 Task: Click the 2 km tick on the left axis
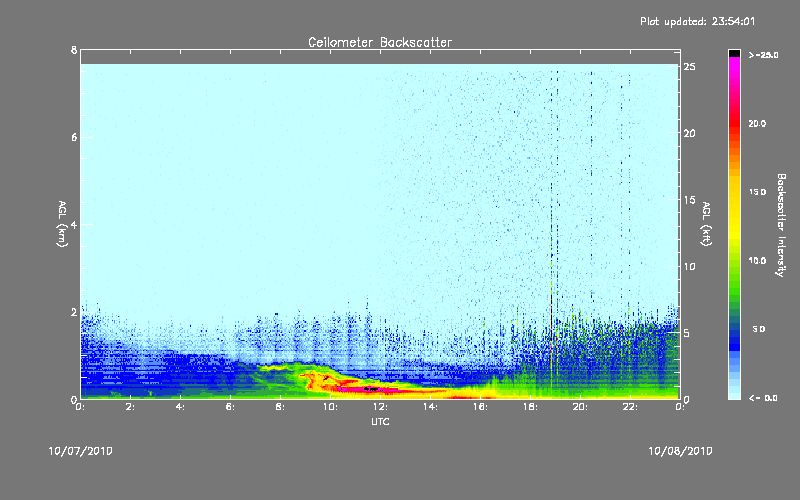(x=74, y=312)
